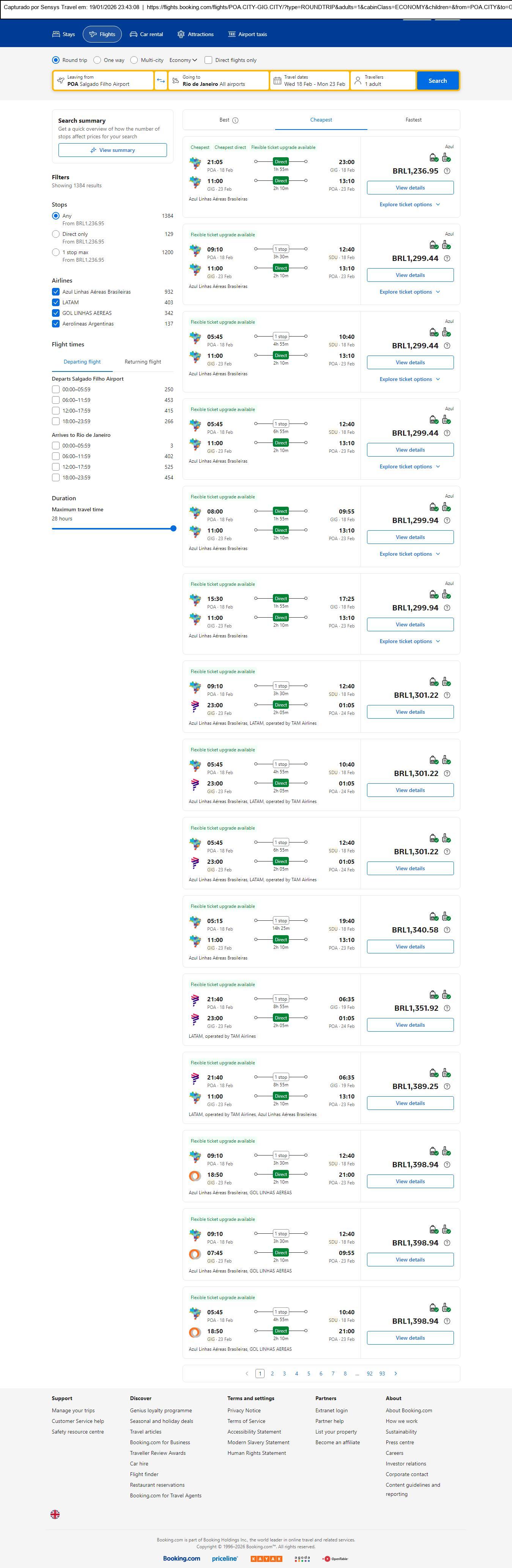
Task: Switch to the Returning flight tab
Action: pos(143,362)
